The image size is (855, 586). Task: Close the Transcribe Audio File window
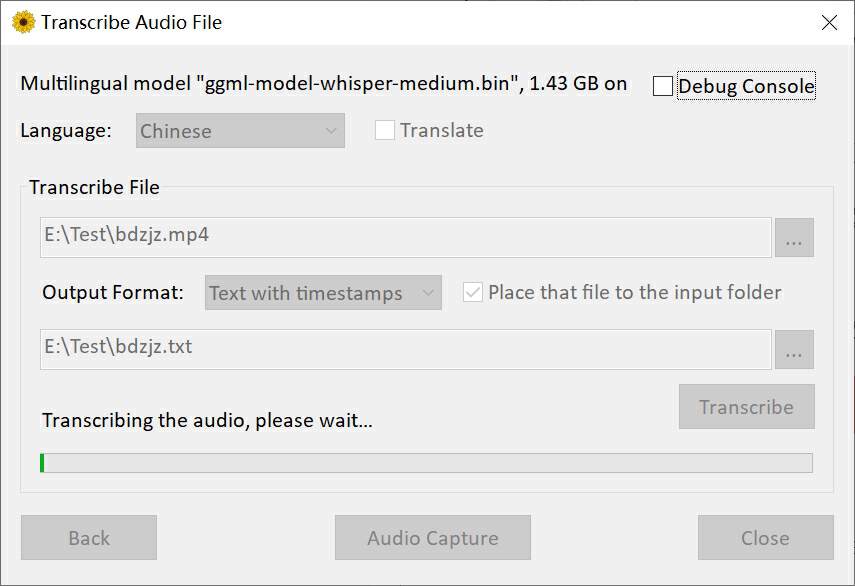pyautogui.click(x=829, y=22)
